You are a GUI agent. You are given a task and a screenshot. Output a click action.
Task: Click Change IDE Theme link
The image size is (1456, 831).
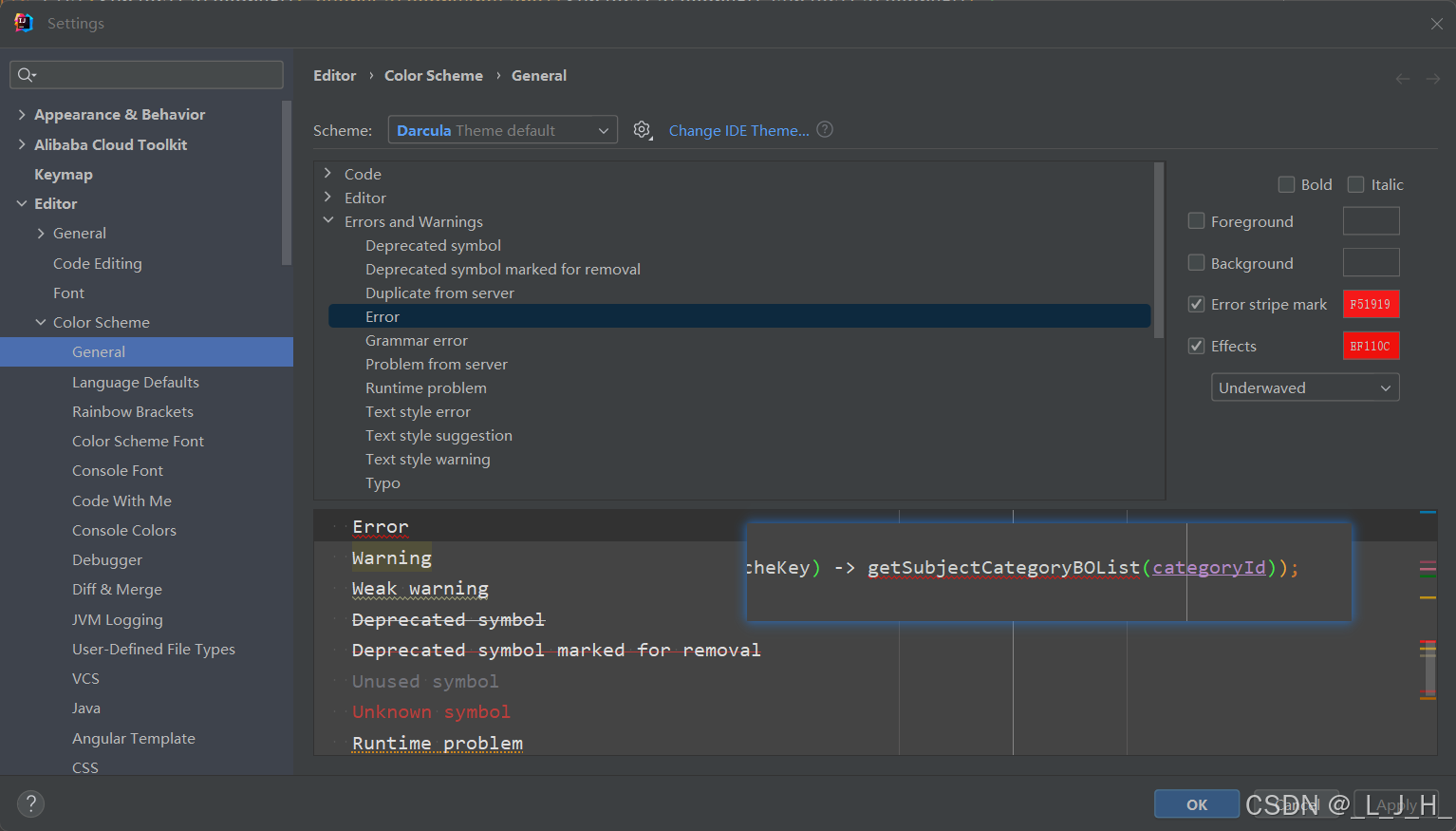(738, 130)
